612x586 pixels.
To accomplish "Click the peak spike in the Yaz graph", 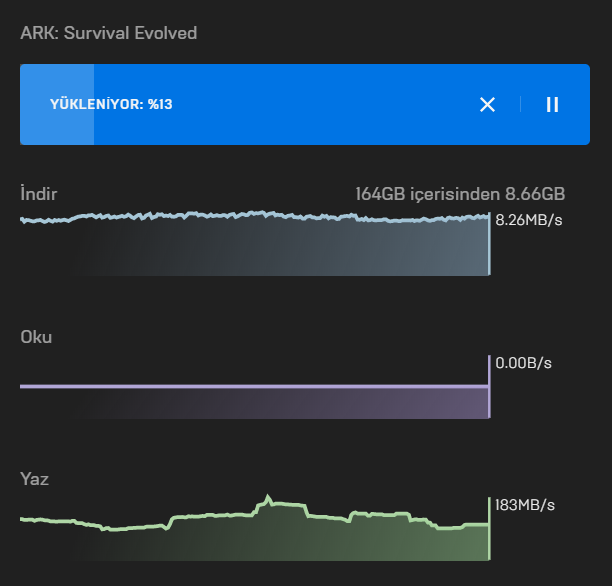I will click(268, 497).
